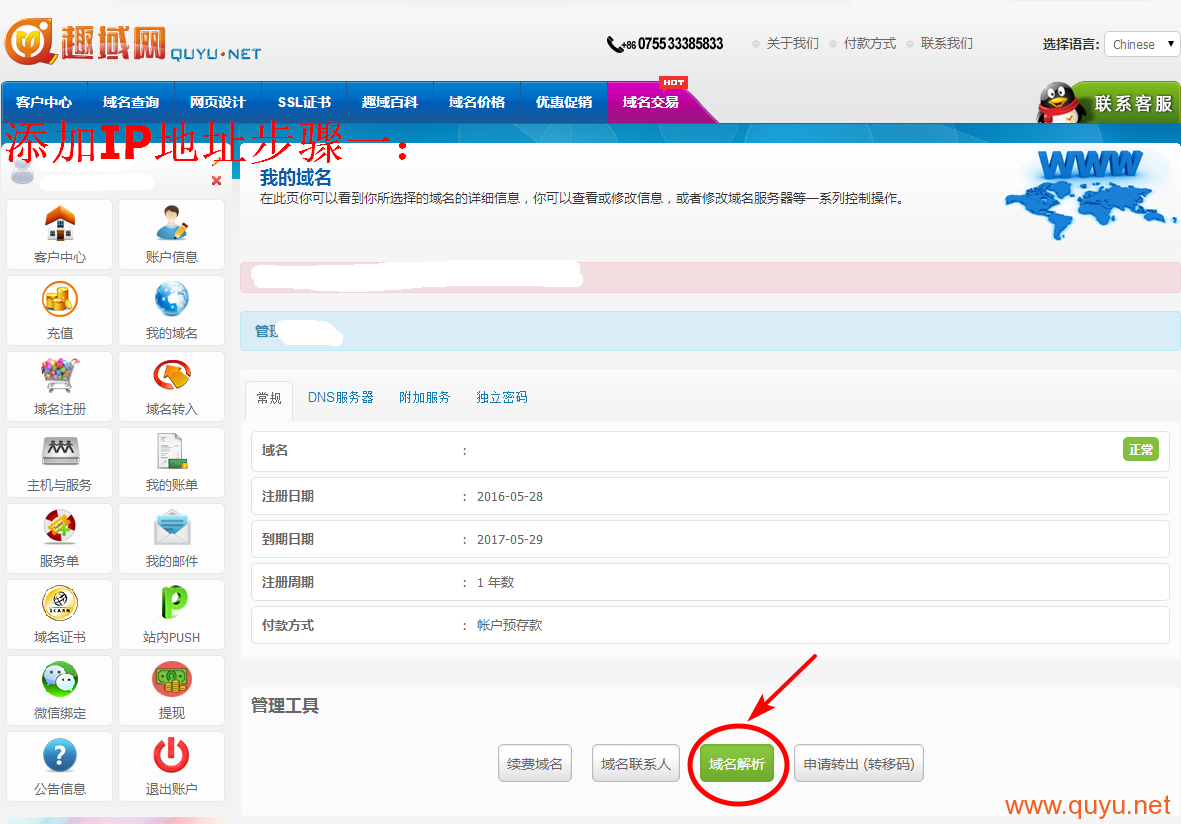Image resolution: width=1181 pixels, height=824 pixels.
Task: Close the user panel with red X
Action: [216, 181]
